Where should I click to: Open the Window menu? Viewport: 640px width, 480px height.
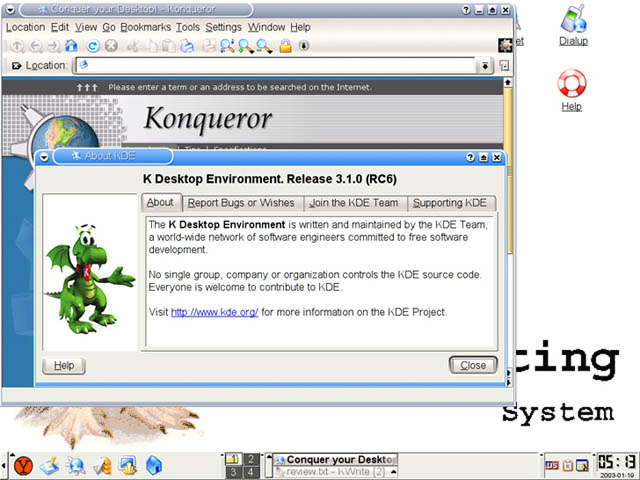tap(267, 27)
